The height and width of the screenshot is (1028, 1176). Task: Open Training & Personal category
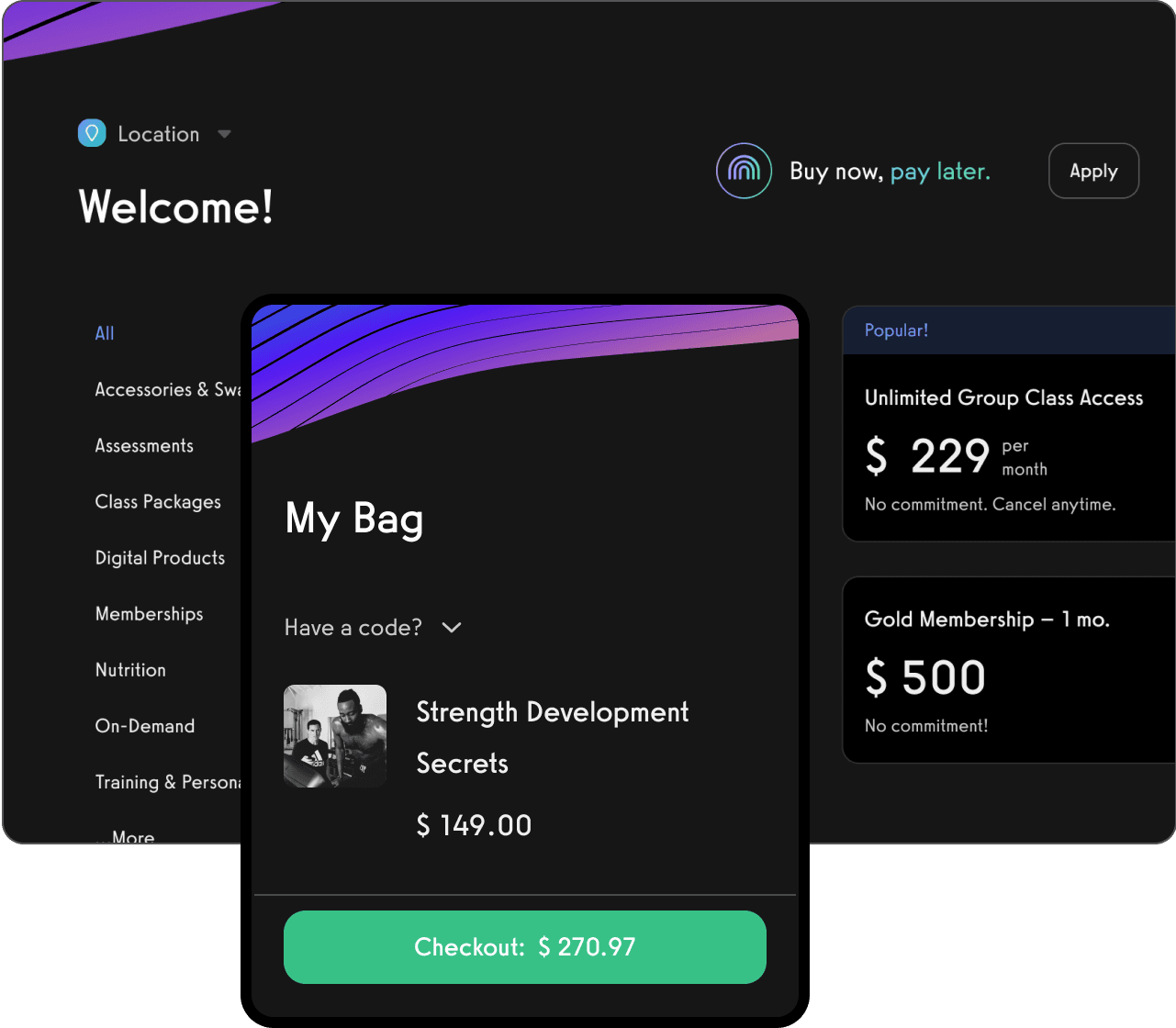point(167,782)
